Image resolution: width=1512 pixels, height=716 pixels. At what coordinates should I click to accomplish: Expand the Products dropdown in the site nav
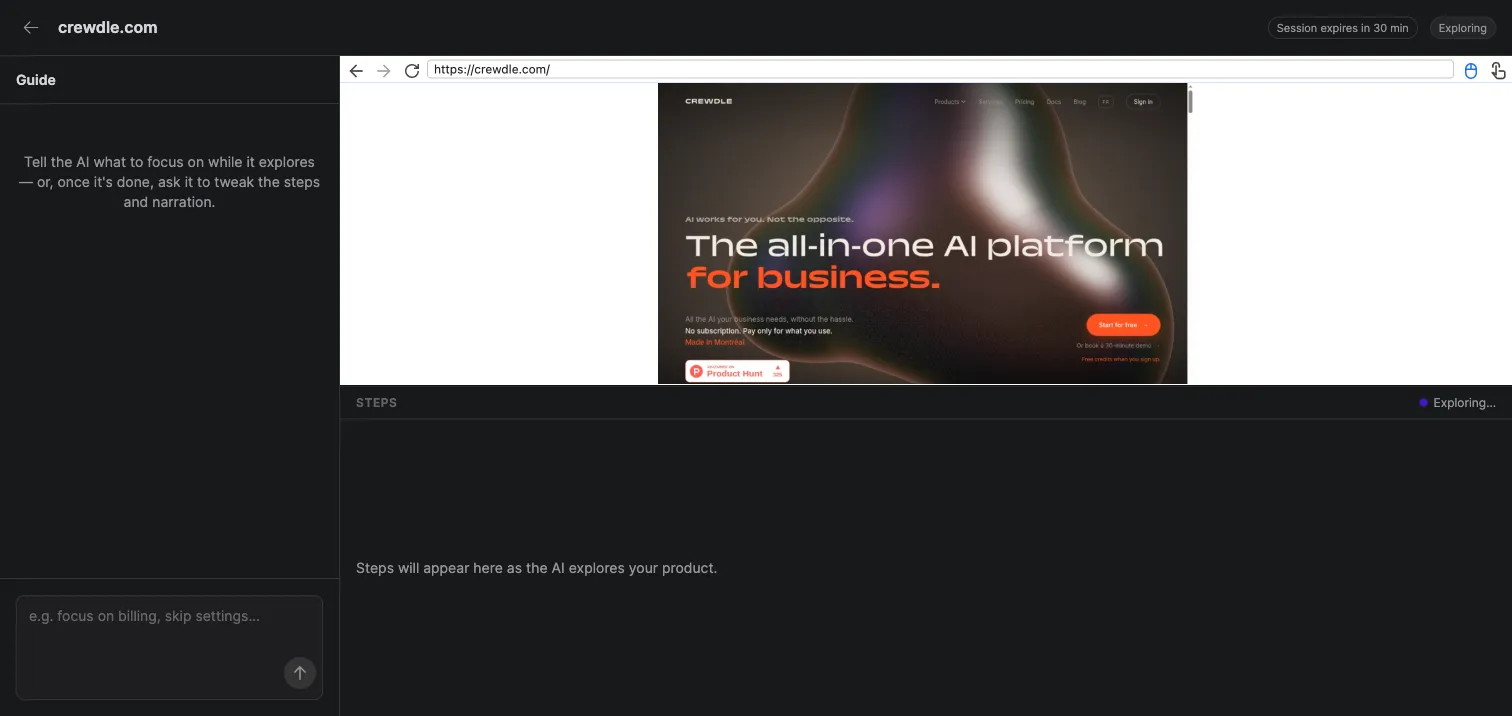point(950,102)
